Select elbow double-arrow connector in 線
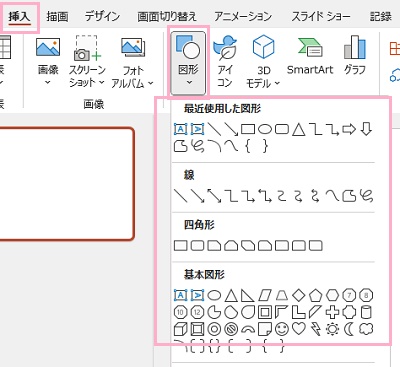 [265, 196]
